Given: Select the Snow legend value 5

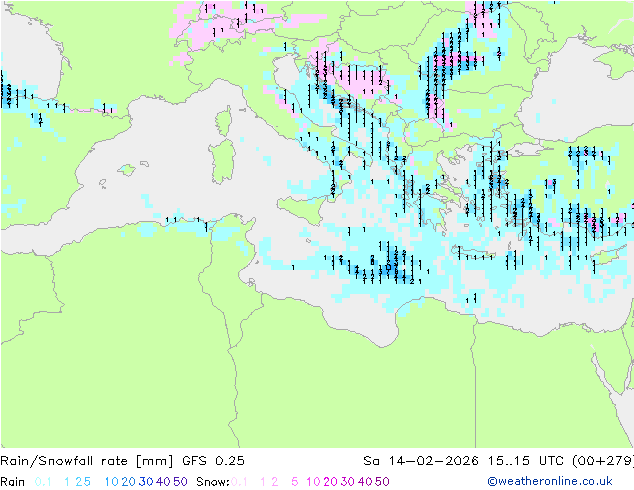Looking at the screenshot, I should [295, 482].
